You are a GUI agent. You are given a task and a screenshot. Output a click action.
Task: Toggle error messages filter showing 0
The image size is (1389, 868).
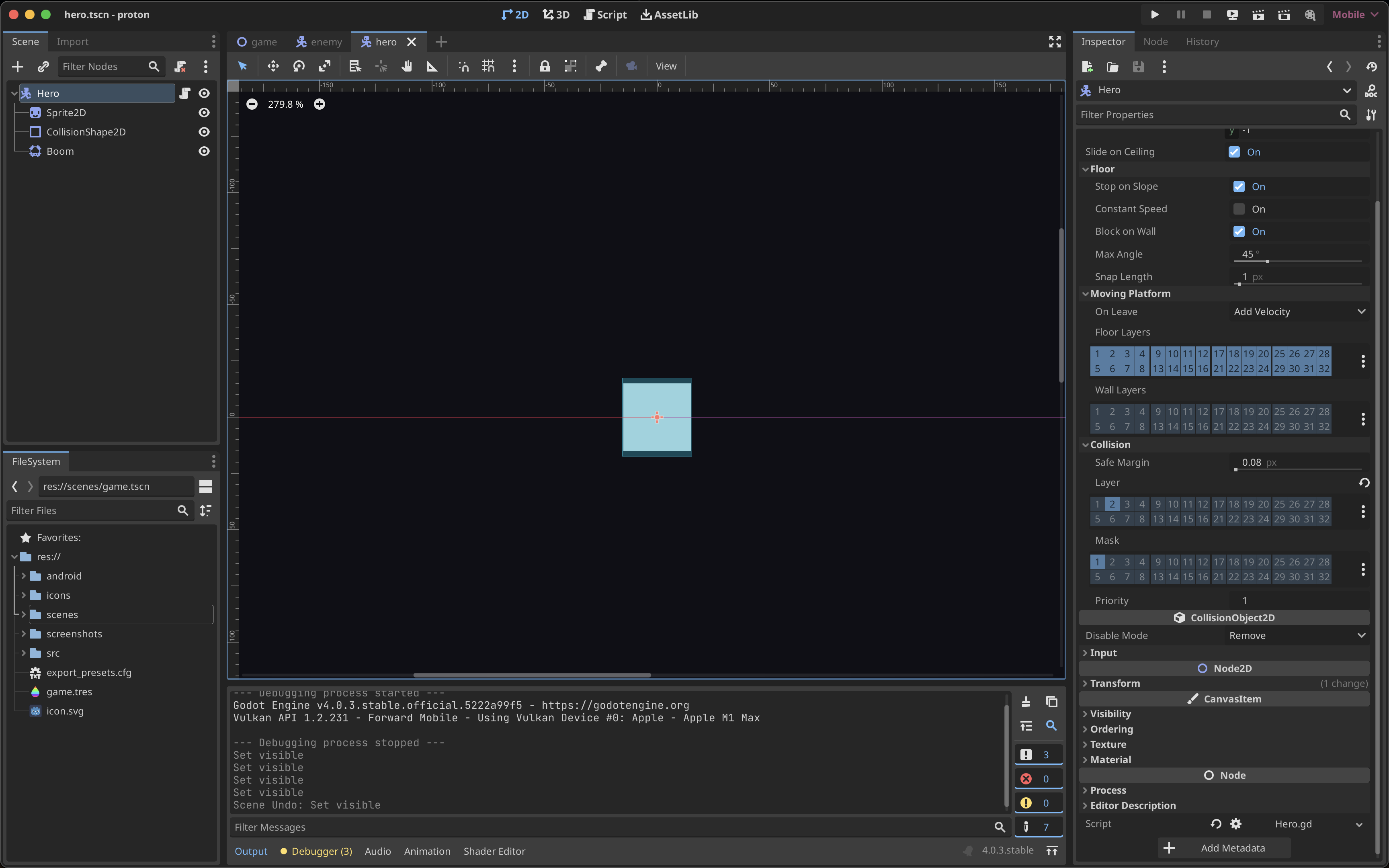1038,778
